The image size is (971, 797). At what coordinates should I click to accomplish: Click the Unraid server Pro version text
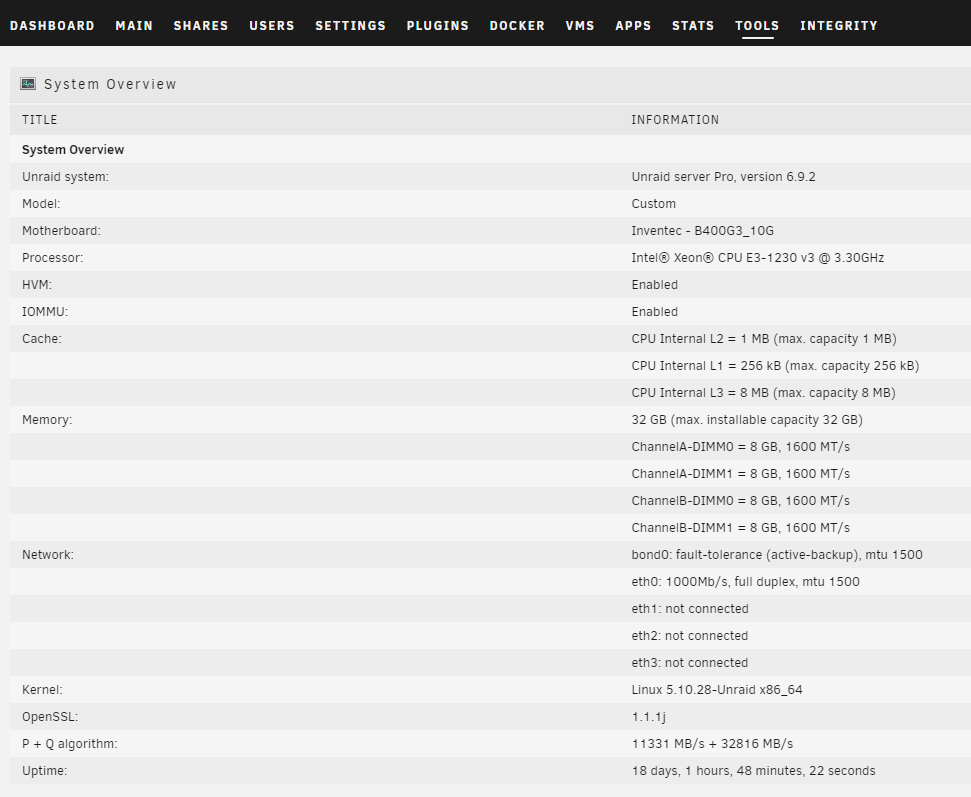coord(723,177)
